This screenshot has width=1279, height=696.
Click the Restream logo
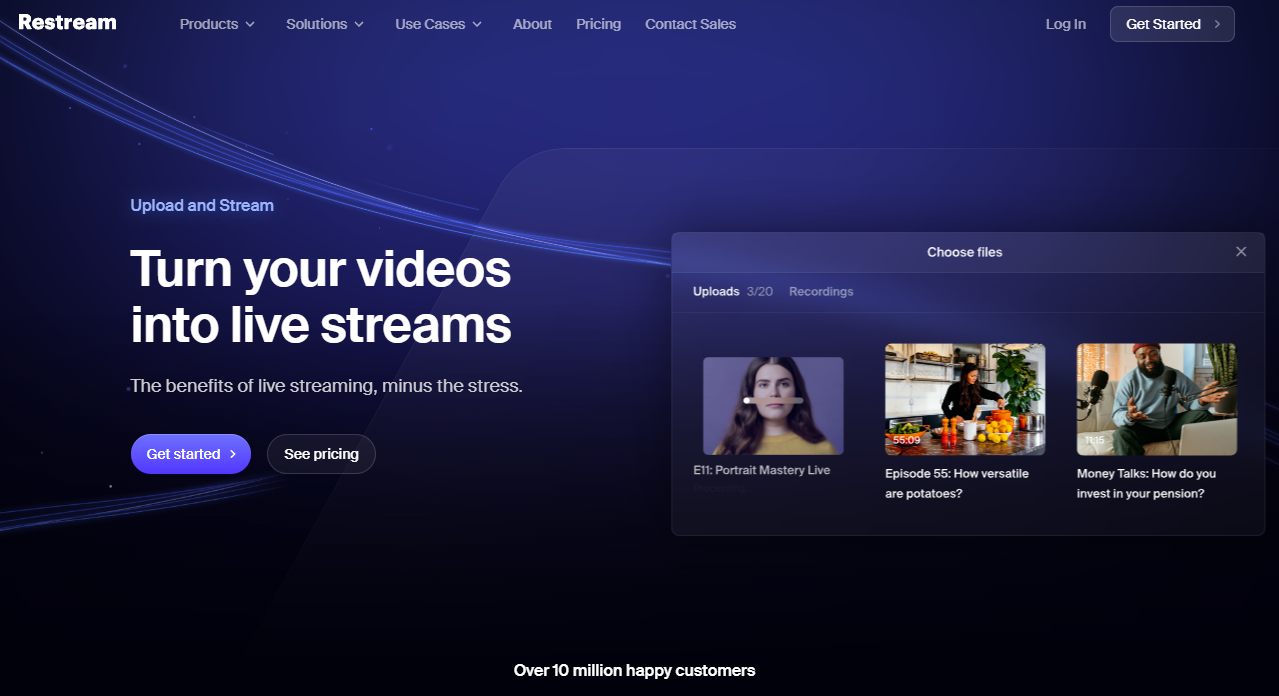[x=67, y=23]
